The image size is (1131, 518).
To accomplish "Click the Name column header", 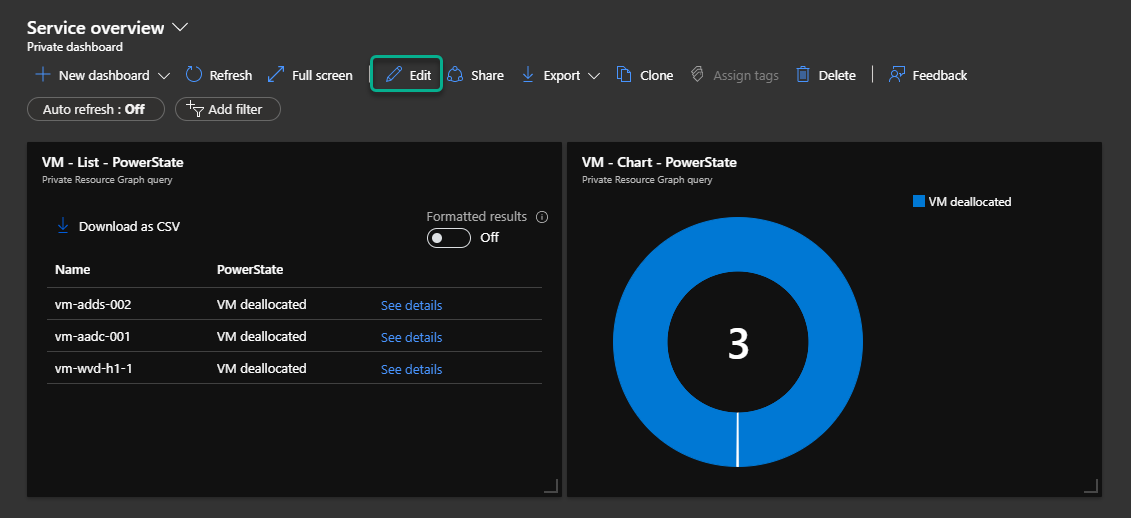I will [73, 270].
